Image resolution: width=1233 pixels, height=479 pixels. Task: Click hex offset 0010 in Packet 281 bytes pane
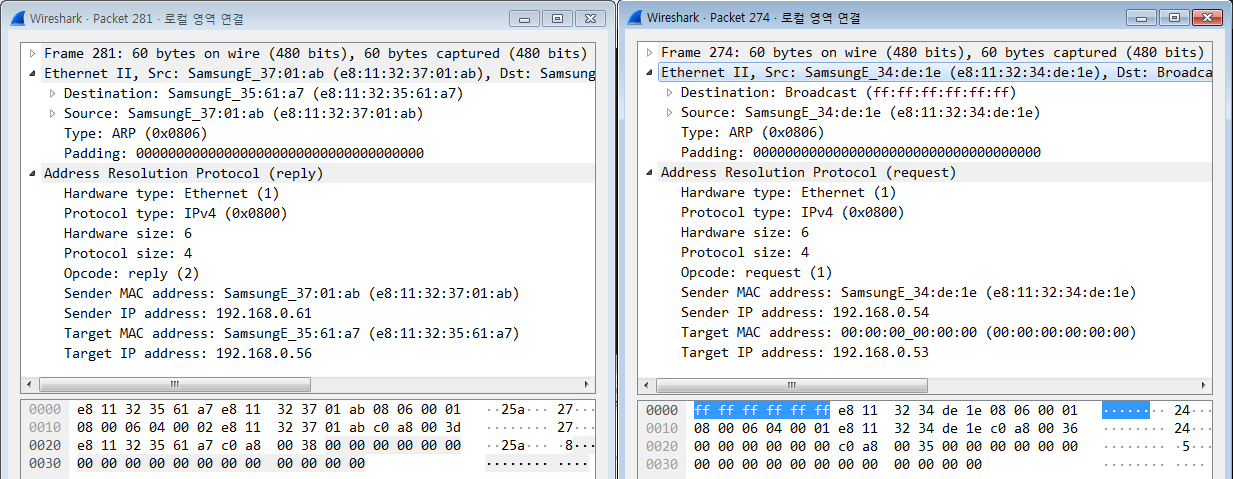pos(46,428)
